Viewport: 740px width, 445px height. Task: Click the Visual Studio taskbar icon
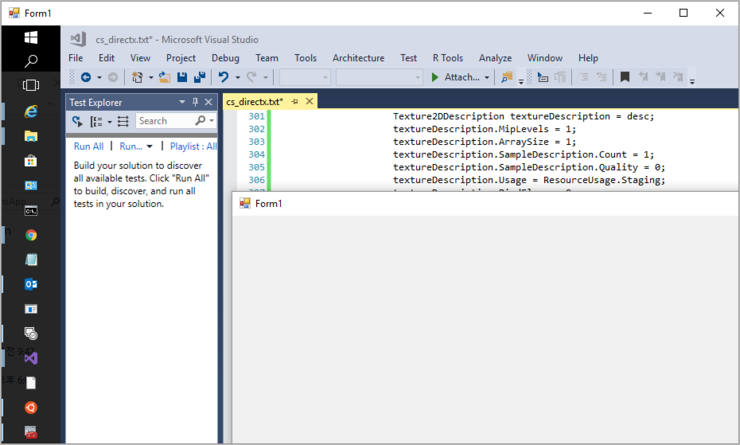(x=31, y=357)
